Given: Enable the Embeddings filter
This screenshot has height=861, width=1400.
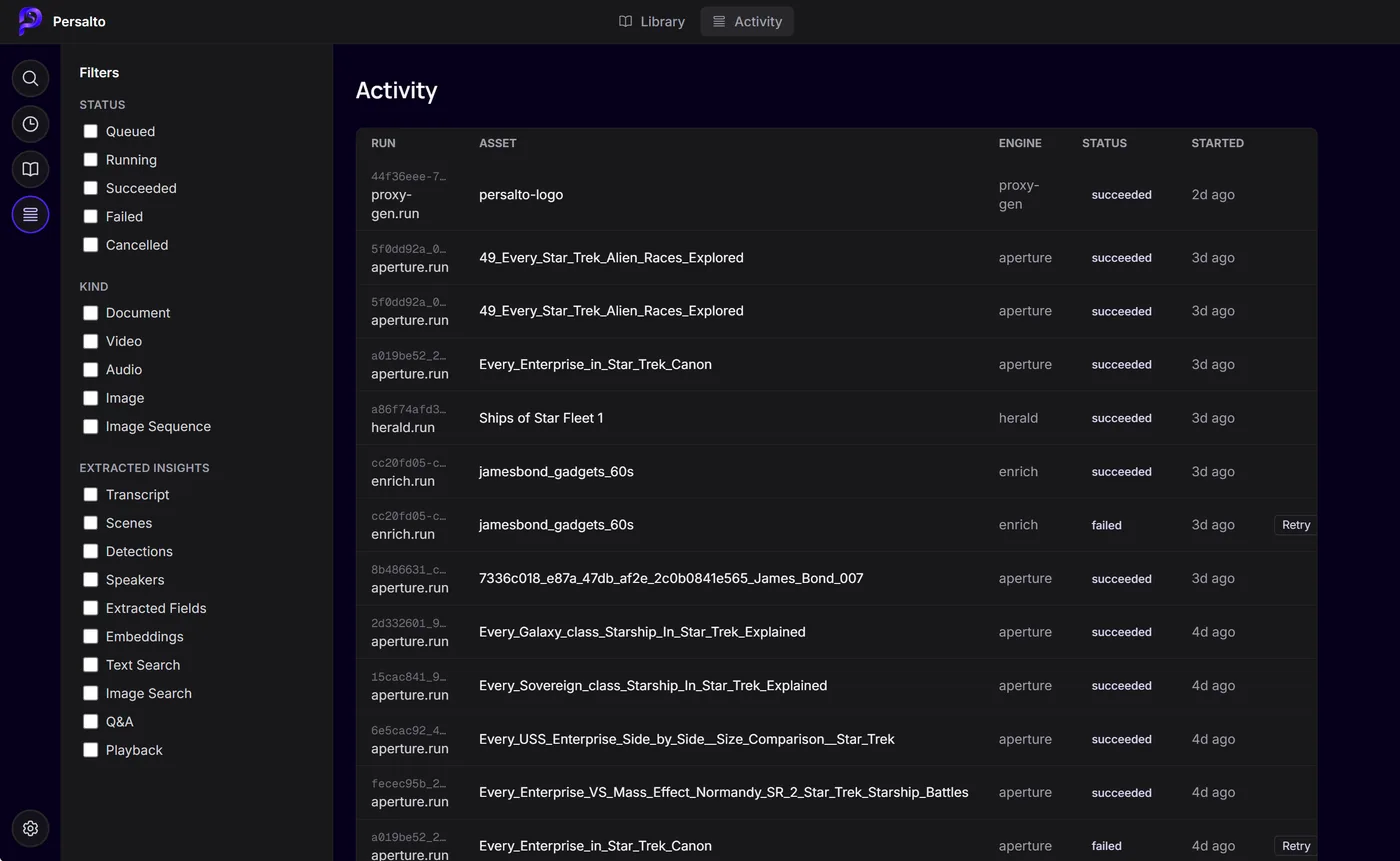Looking at the screenshot, I should 90,636.
